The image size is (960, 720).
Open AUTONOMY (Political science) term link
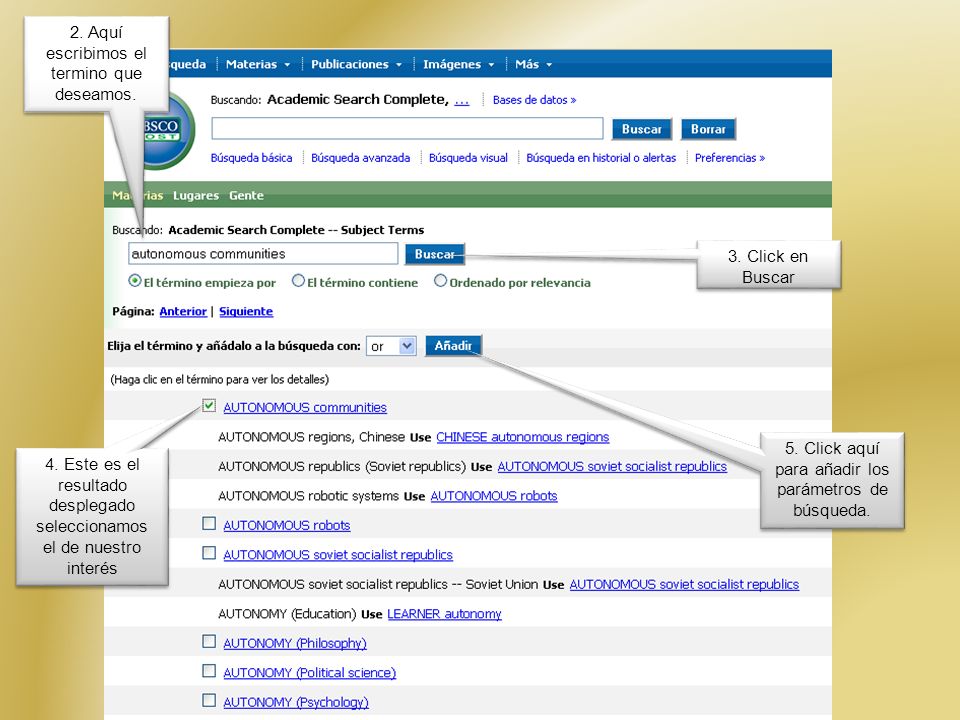pos(310,673)
